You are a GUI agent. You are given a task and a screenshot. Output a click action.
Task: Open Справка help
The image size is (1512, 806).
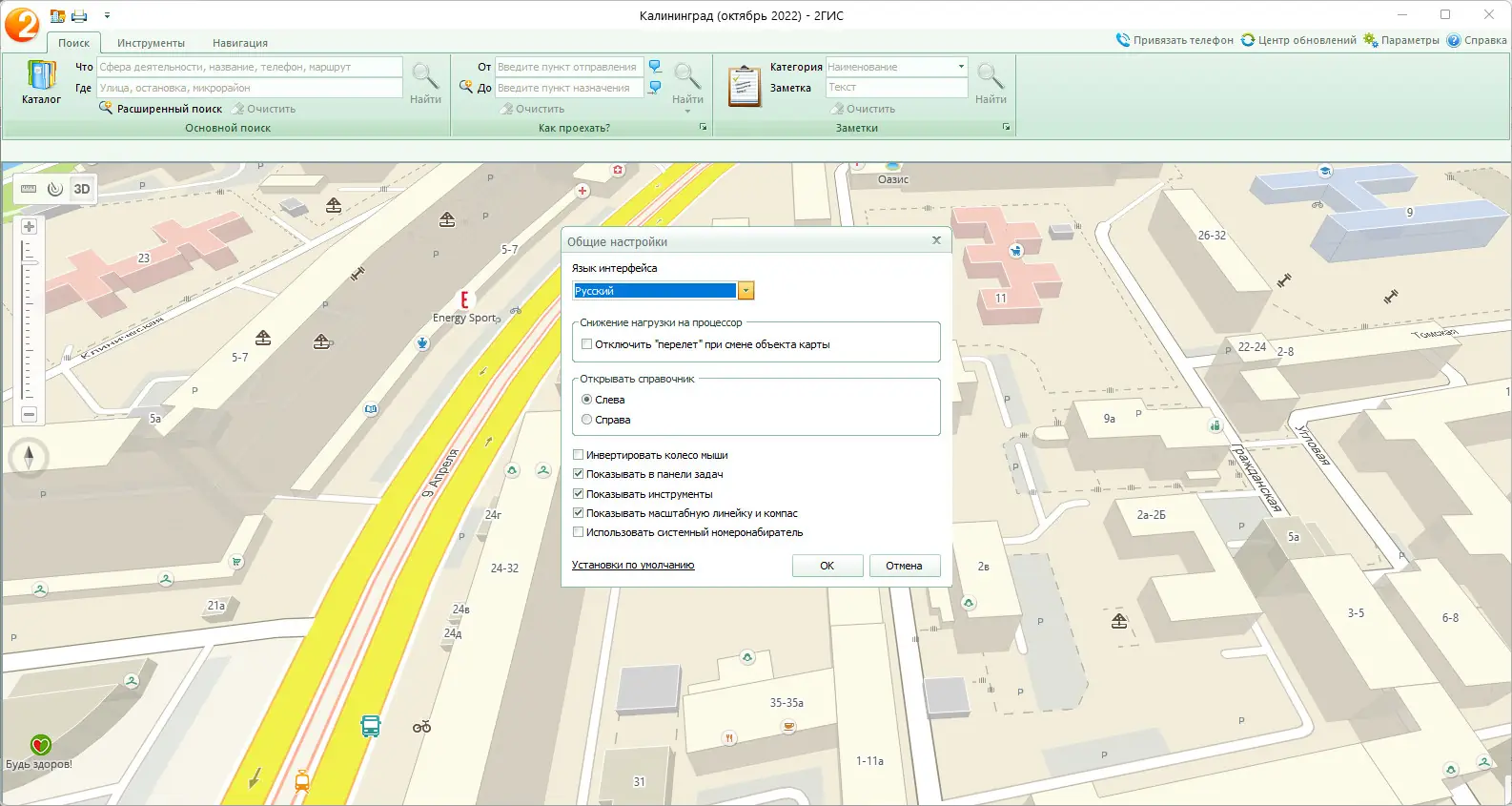(1476, 40)
